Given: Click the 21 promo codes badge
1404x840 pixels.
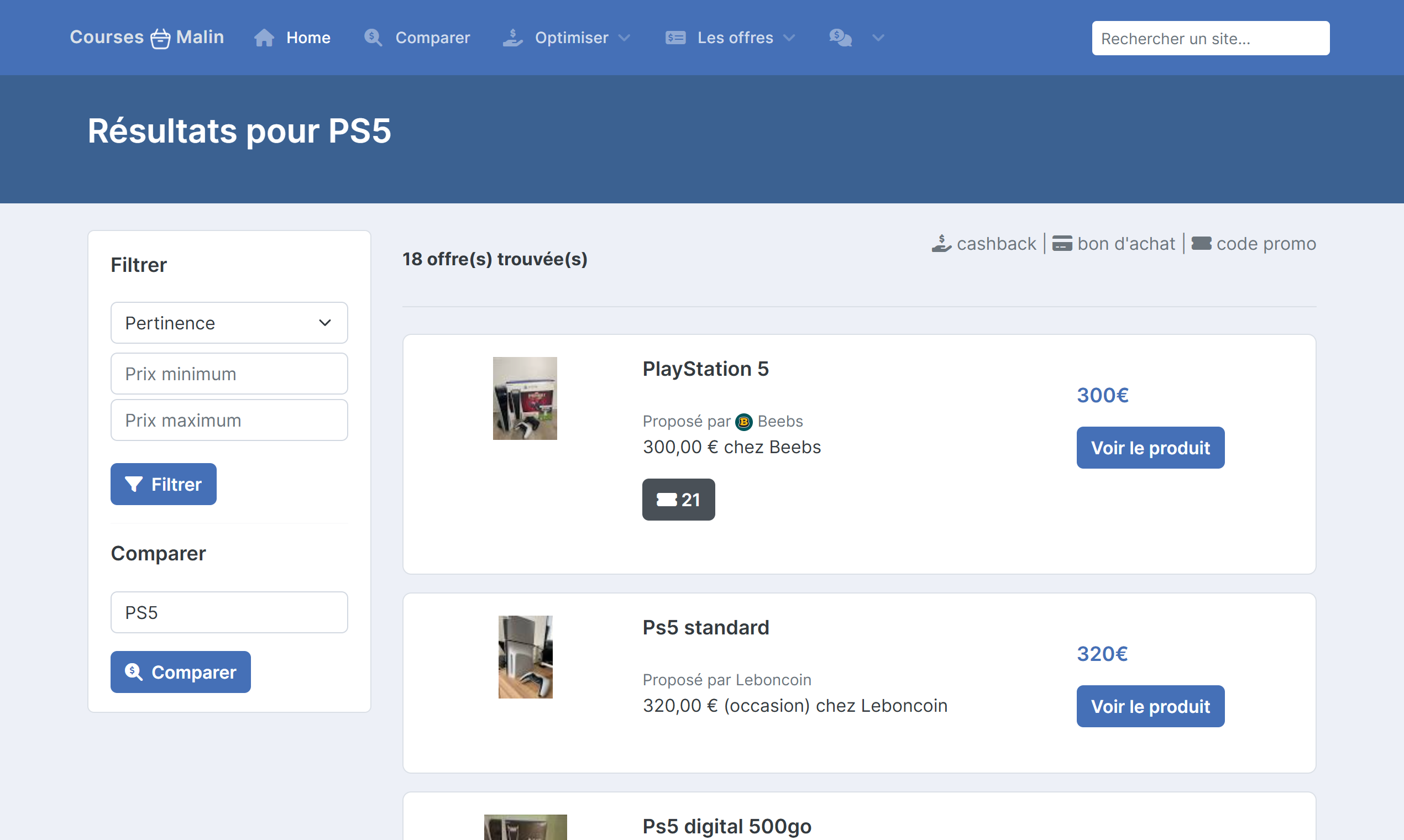Looking at the screenshot, I should pyautogui.click(x=678, y=500).
